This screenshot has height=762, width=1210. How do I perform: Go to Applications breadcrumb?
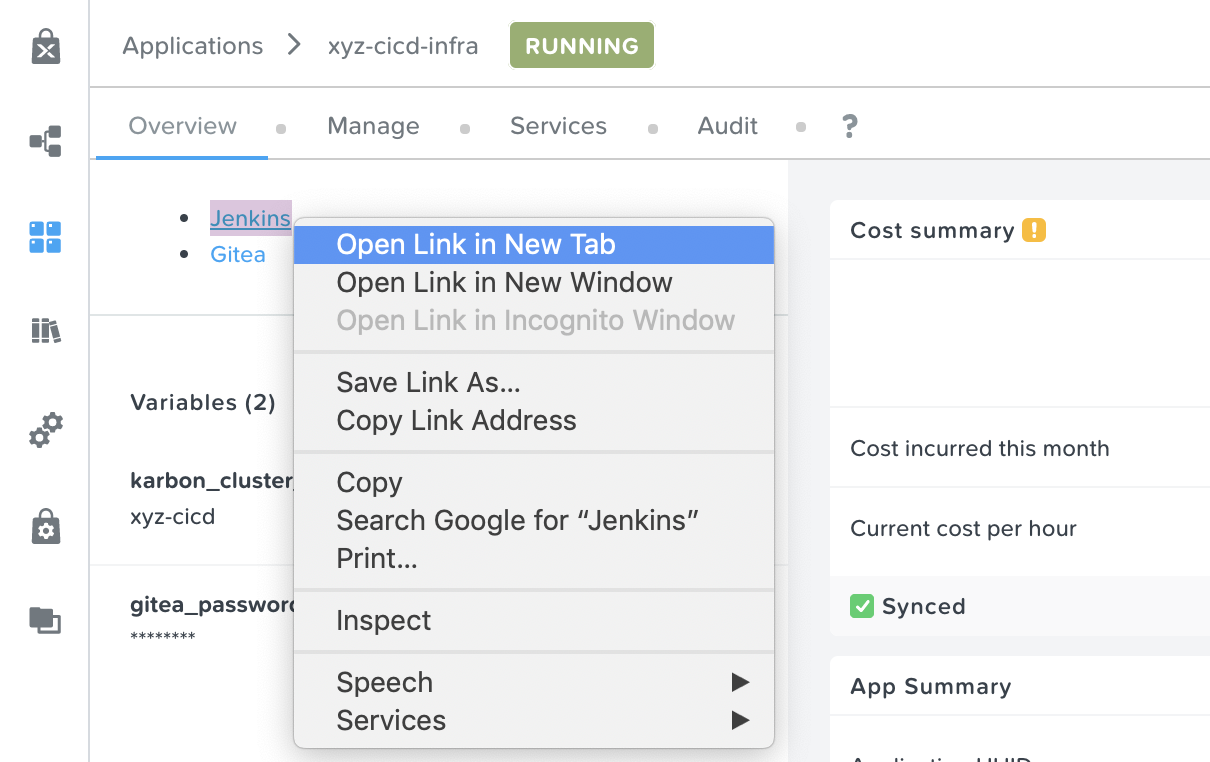193,46
